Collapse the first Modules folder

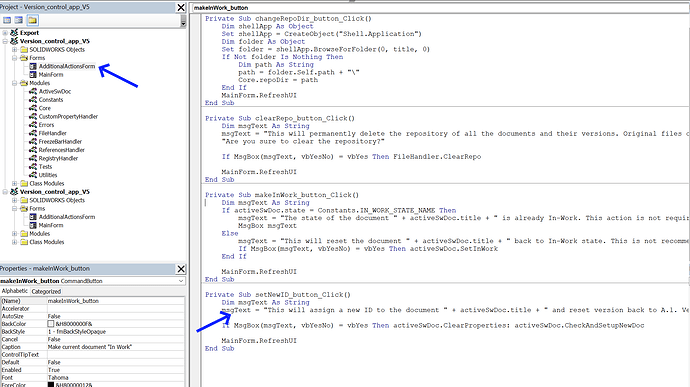click(x=15, y=83)
